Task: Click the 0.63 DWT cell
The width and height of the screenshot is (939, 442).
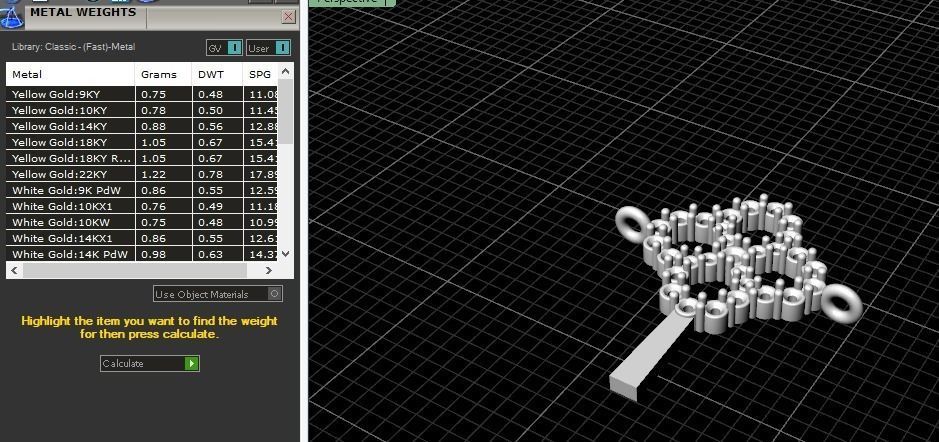Action: pos(217,254)
